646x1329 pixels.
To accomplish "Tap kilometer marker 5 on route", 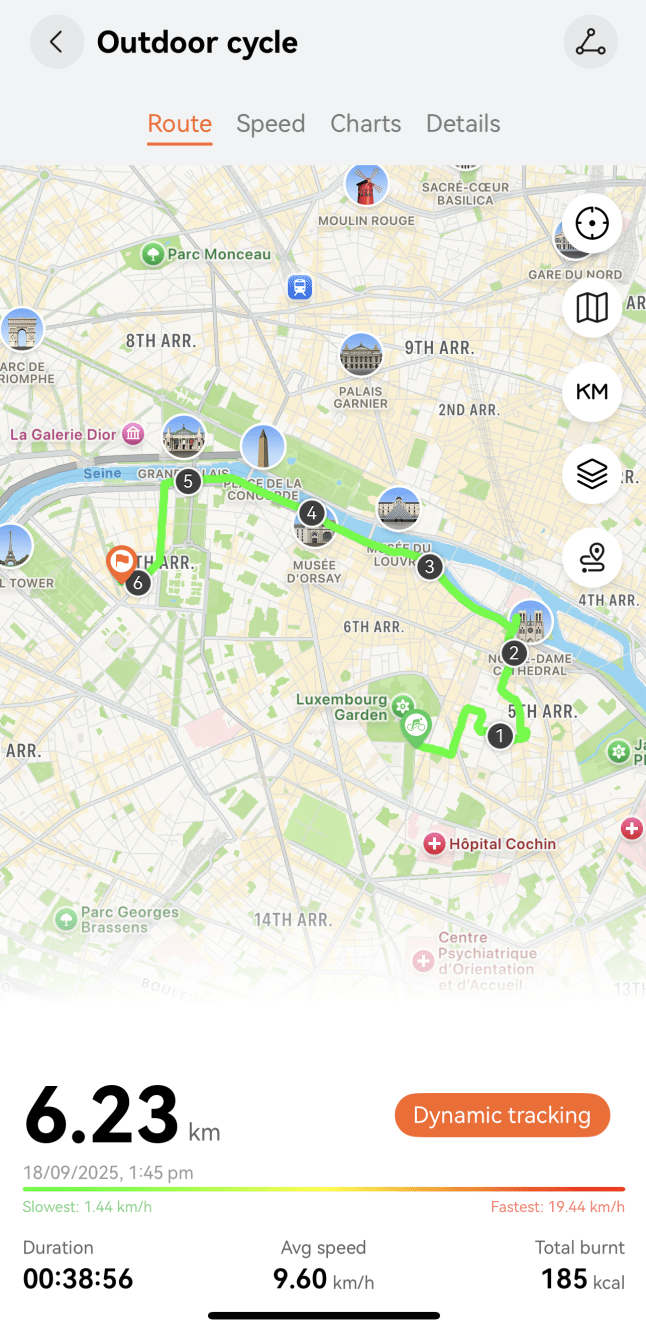I will 187,482.
